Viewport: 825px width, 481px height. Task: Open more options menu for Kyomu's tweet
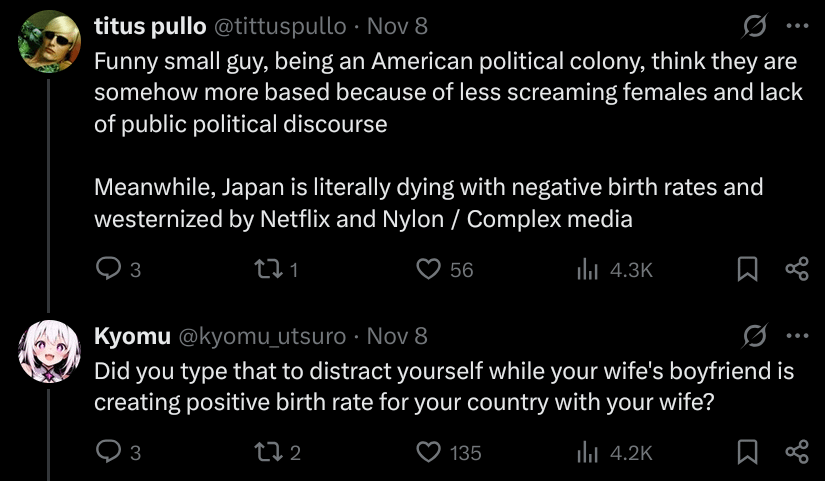[797, 335]
